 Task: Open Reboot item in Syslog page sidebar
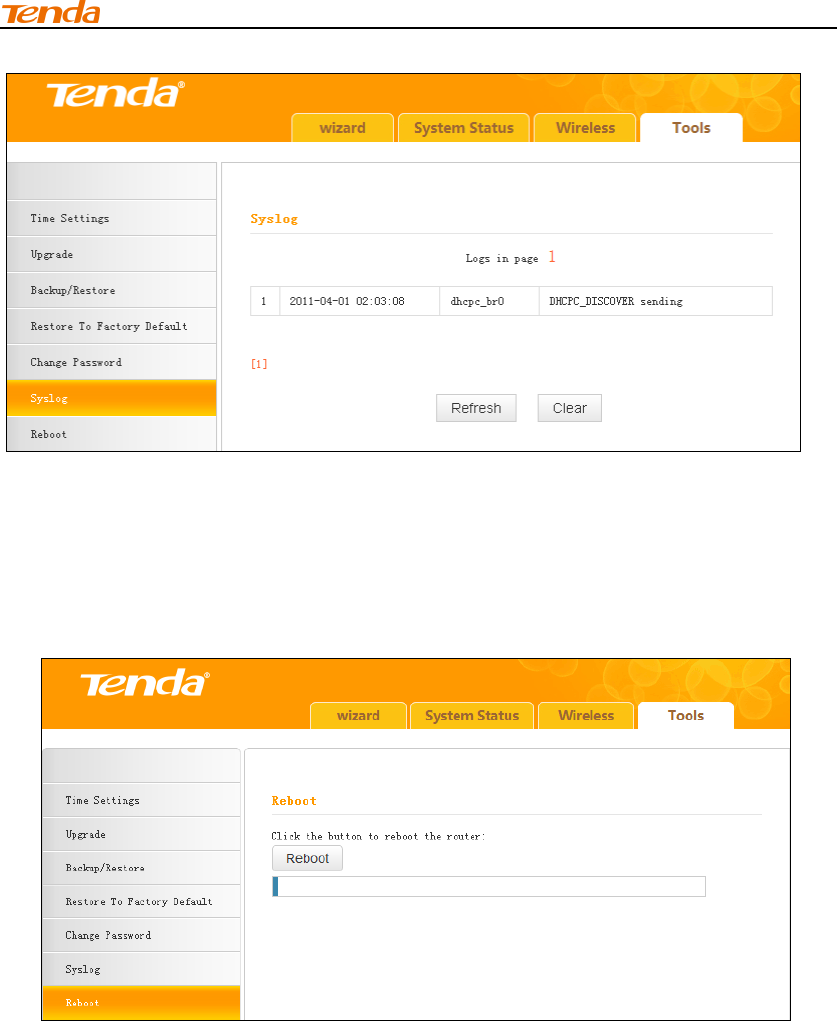point(111,434)
